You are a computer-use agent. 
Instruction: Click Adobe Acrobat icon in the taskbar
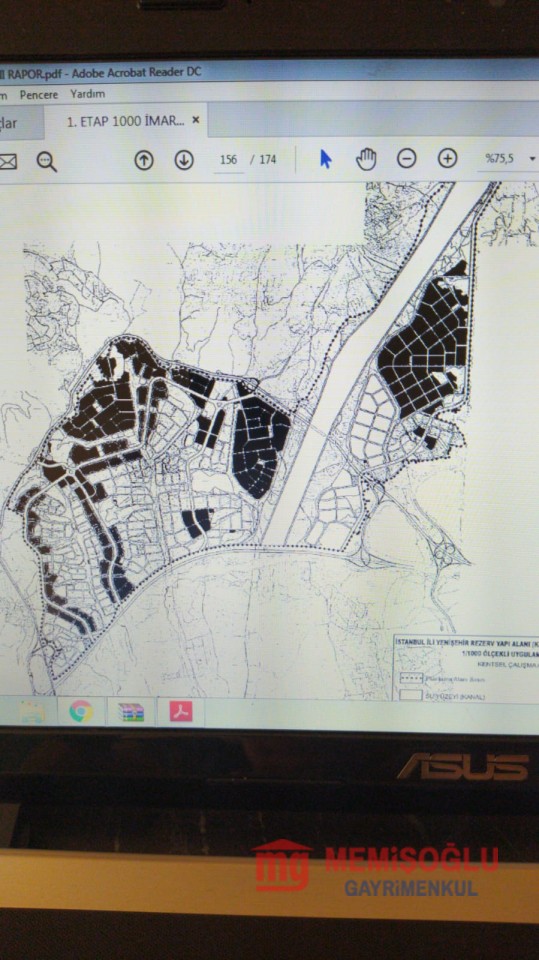[181, 711]
